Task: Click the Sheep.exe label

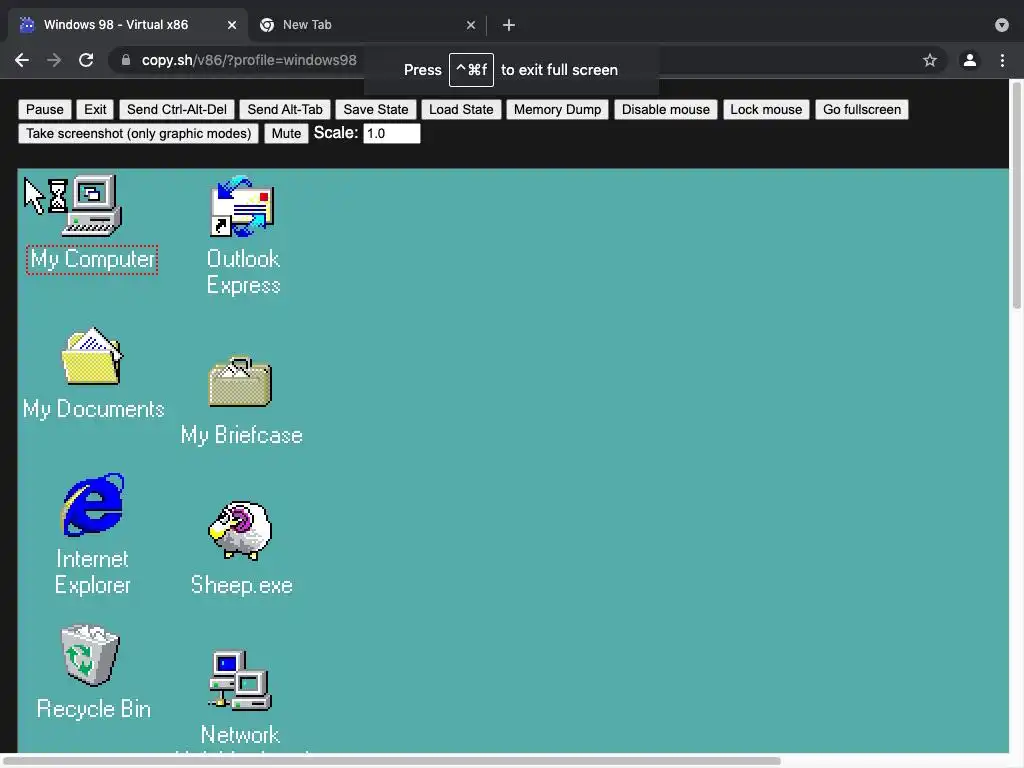Action: (x=242, y=584)
